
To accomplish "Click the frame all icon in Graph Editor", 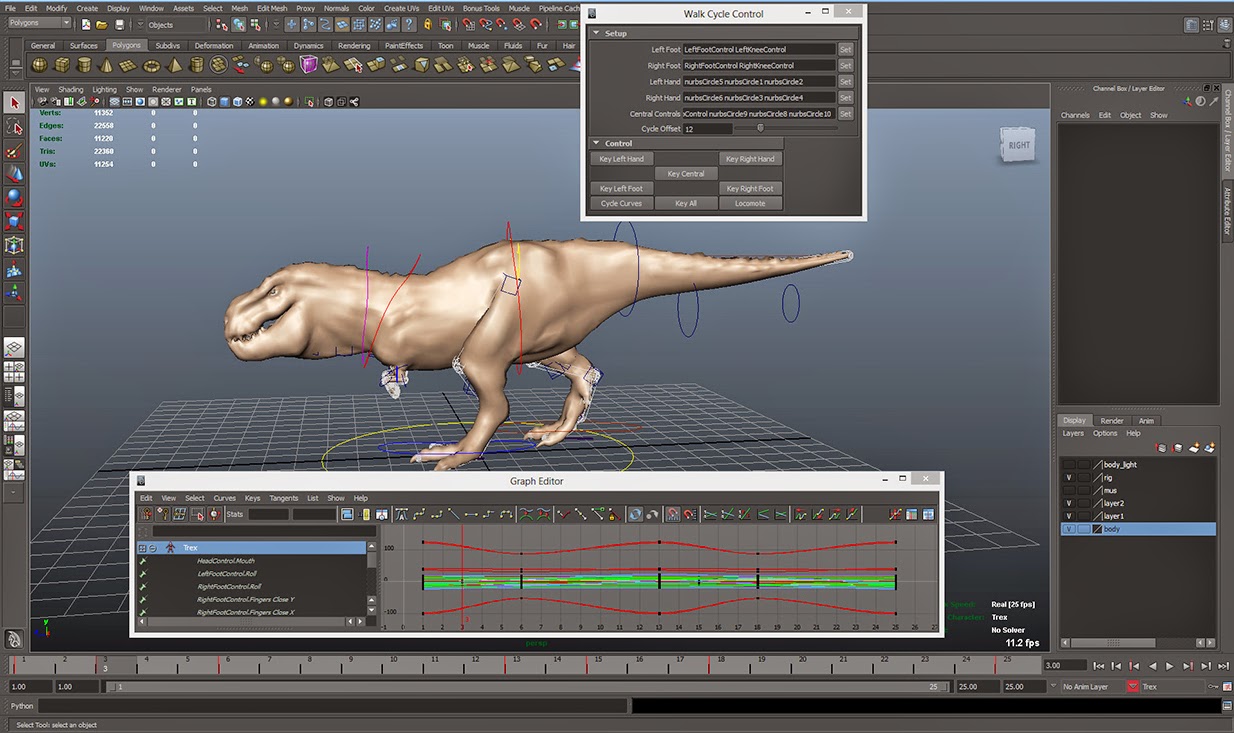I will click(348, 514).
